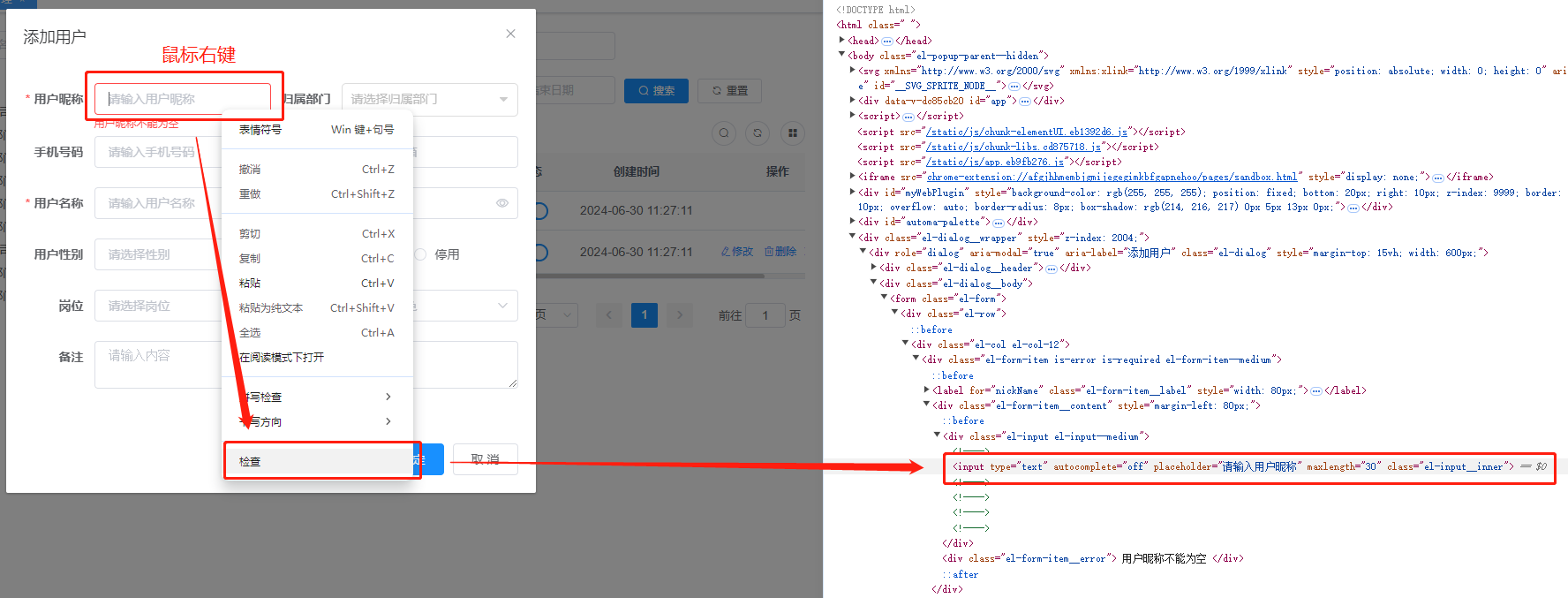Click the 修改 edit link in the table row
The width and height of the screenshot is (1568, 598).
(737, 252)
